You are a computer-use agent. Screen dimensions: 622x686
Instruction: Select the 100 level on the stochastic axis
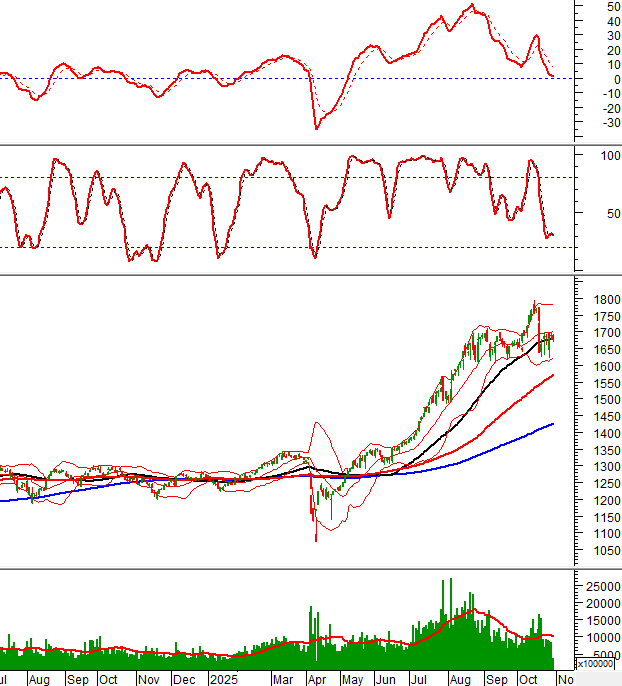tap(605, 157)
